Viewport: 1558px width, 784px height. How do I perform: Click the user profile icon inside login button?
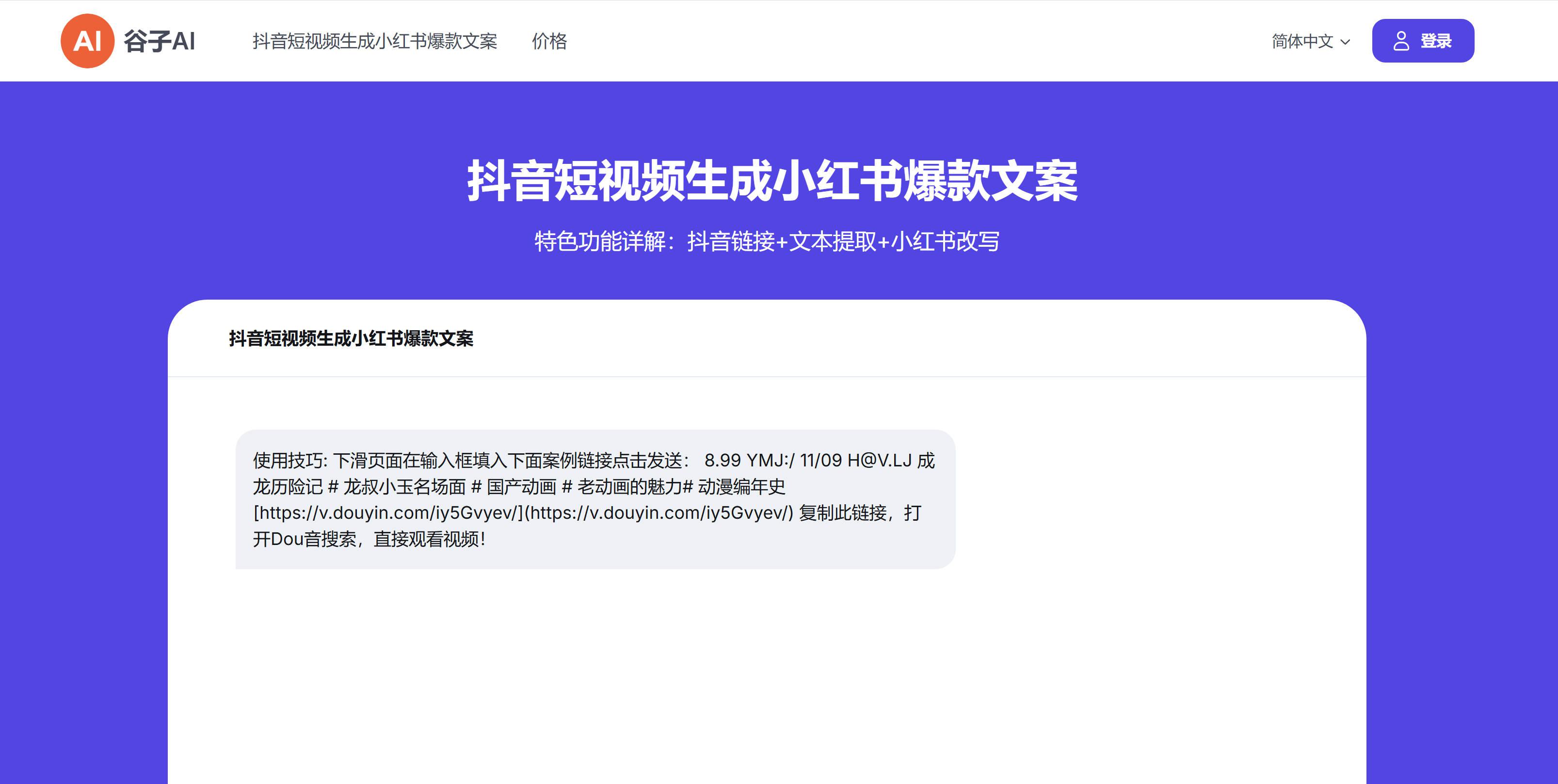pos(1401,41)
